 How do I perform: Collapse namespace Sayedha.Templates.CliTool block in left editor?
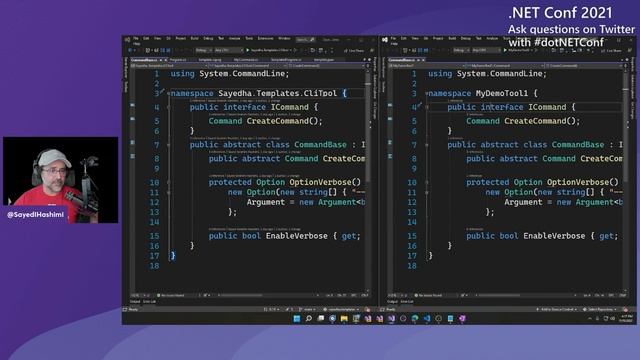(x=169, y=93)
